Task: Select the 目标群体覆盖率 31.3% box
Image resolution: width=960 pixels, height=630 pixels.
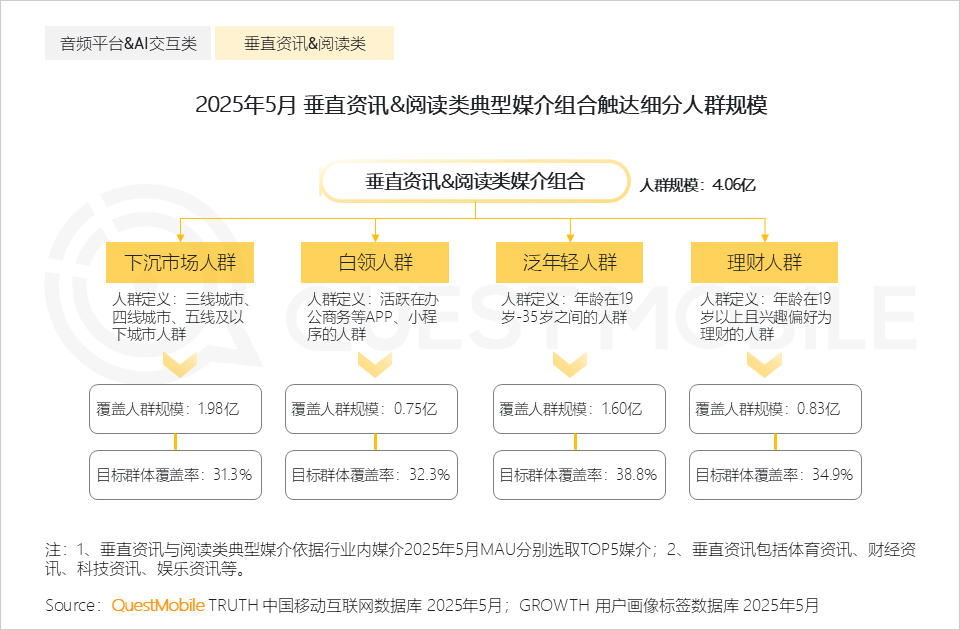Action: tap(175, 475)
